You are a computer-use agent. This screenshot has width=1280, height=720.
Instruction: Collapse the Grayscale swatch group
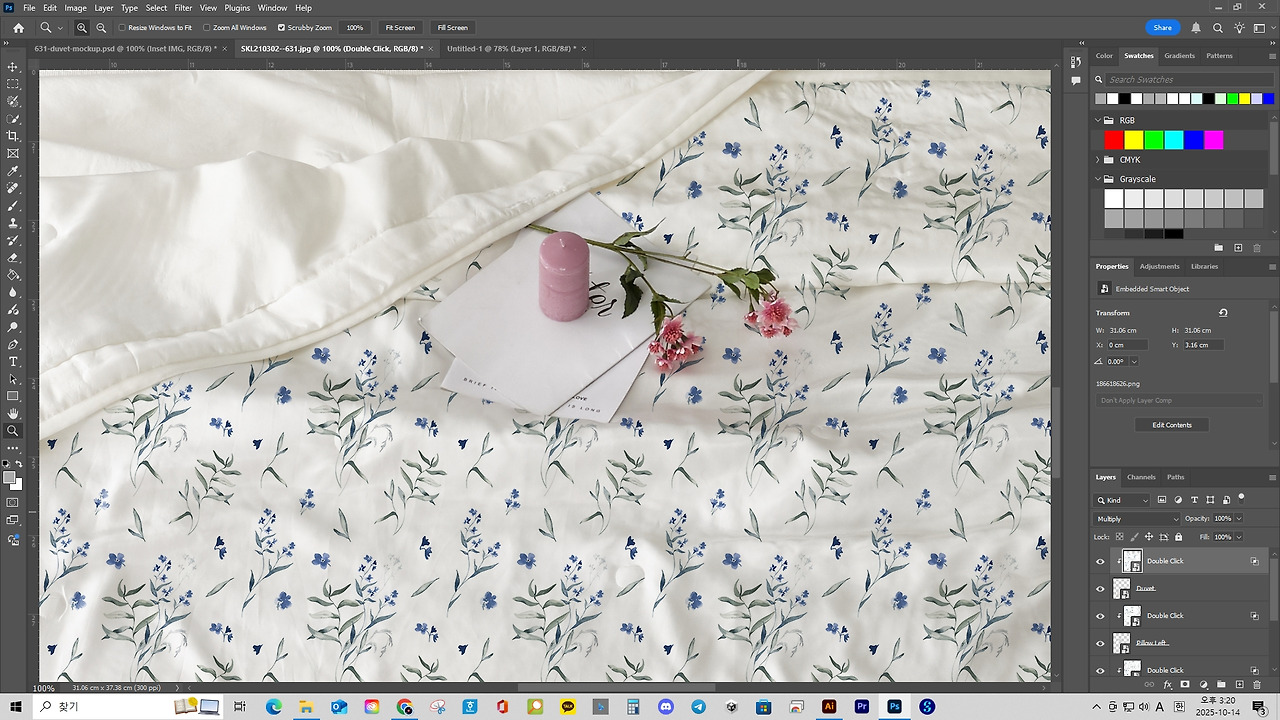point(1098,178)
